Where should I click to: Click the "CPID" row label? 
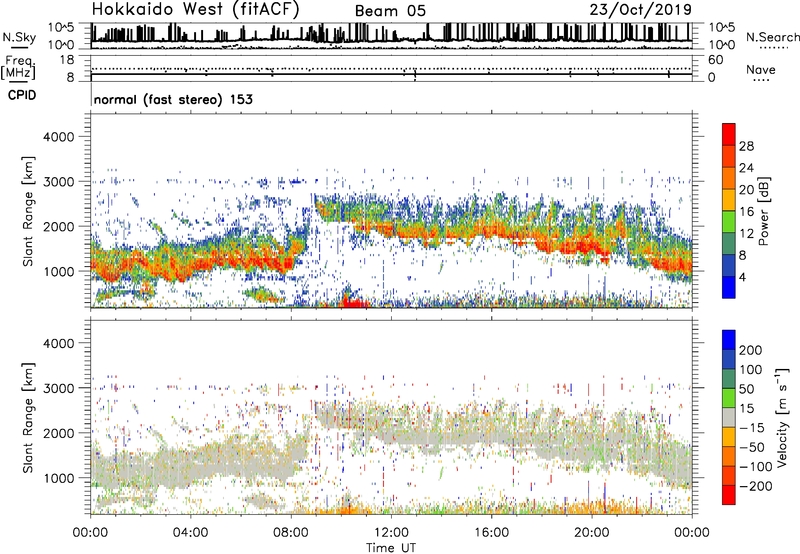point(22,95)
